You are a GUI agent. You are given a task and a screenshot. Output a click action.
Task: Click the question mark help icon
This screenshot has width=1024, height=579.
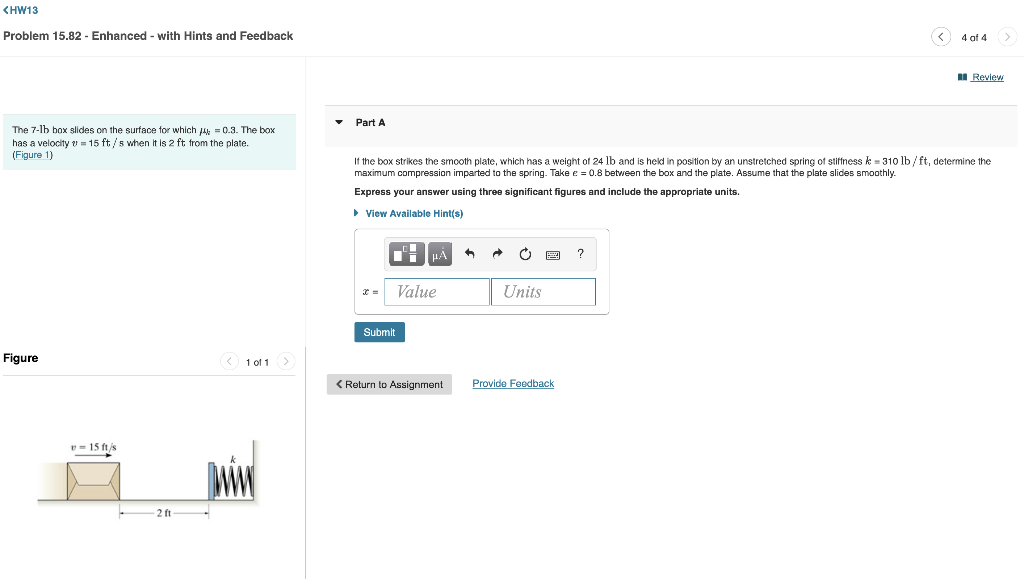pos(580,254)
